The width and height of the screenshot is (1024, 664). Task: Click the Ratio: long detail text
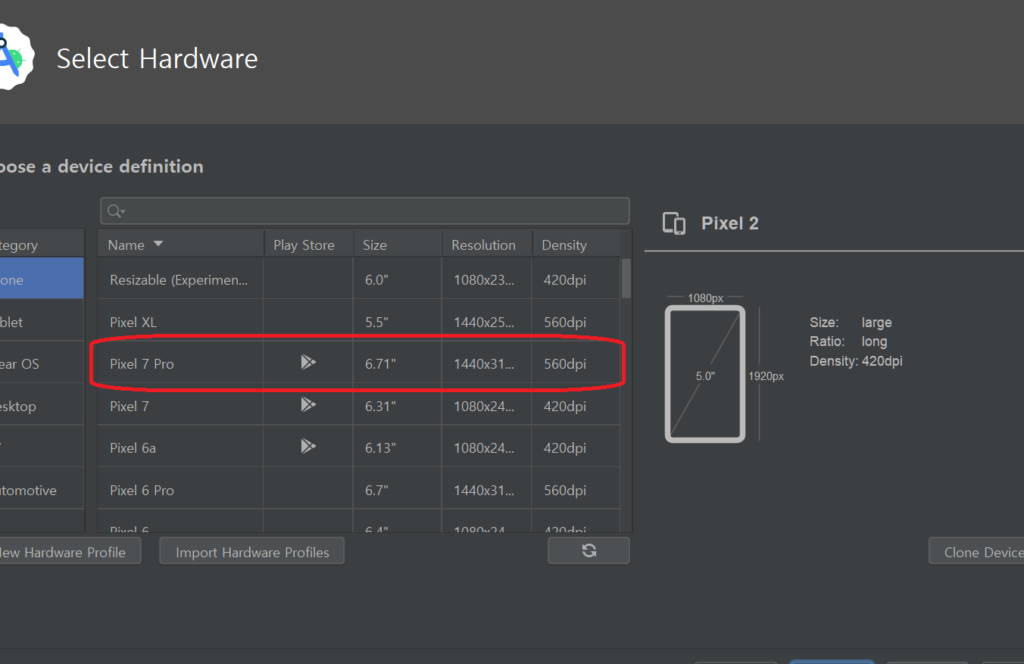coord(848,341)
